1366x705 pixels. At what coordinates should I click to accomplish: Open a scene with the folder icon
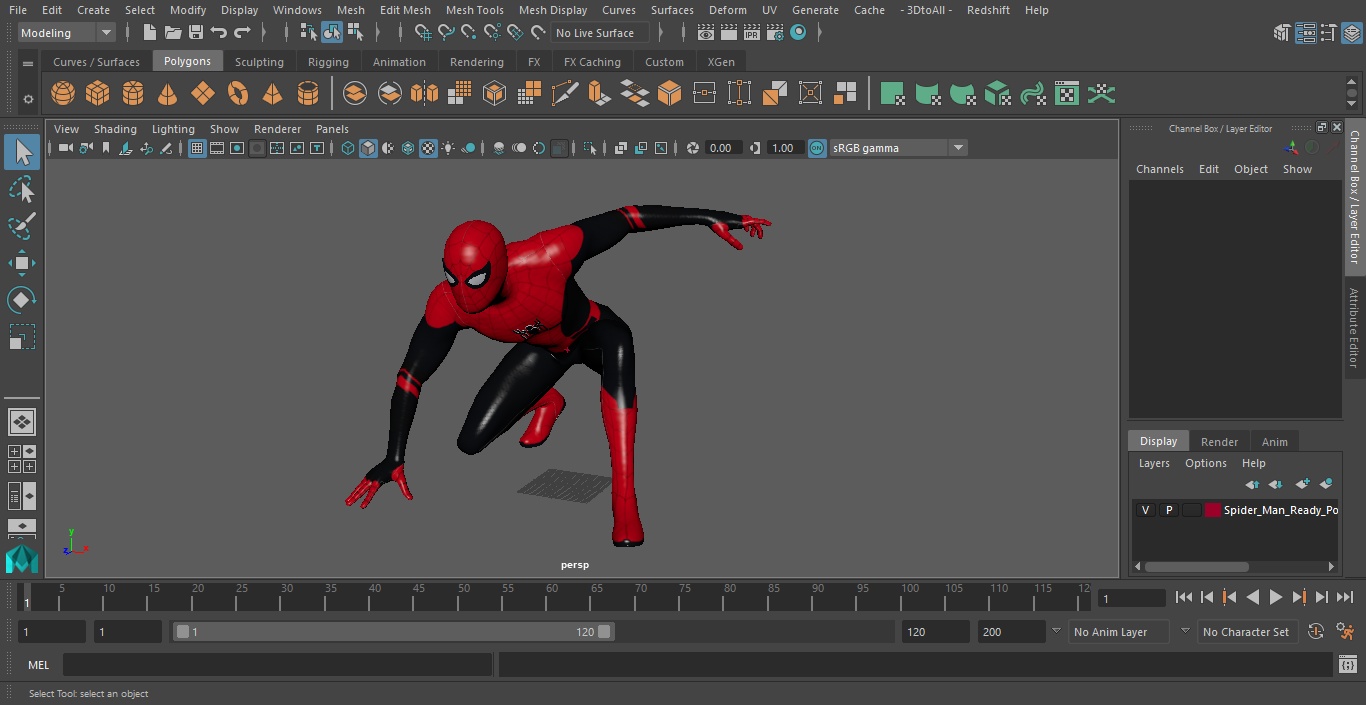173,33
